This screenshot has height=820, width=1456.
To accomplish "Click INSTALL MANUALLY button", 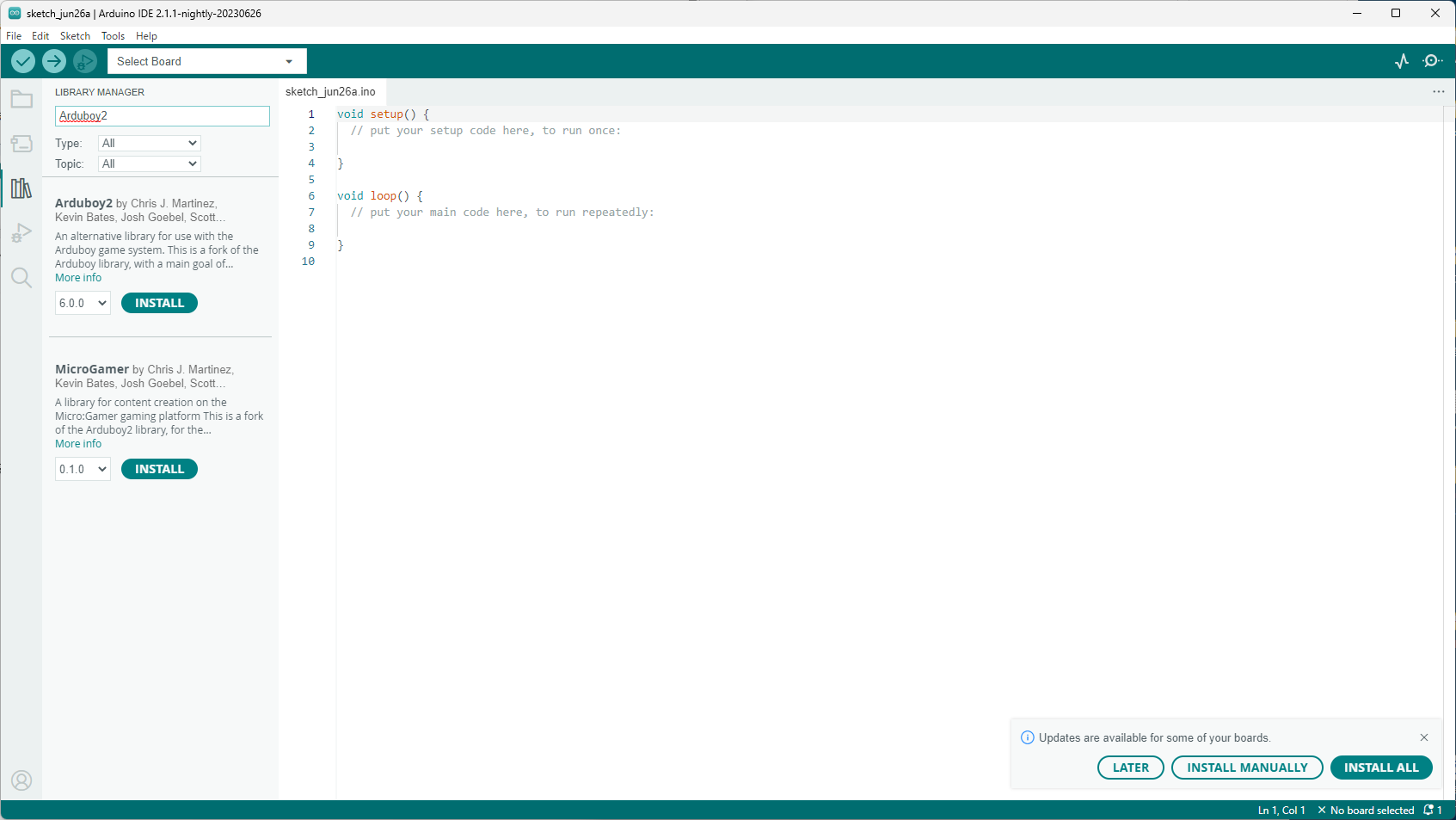I will click(1247, 768).
